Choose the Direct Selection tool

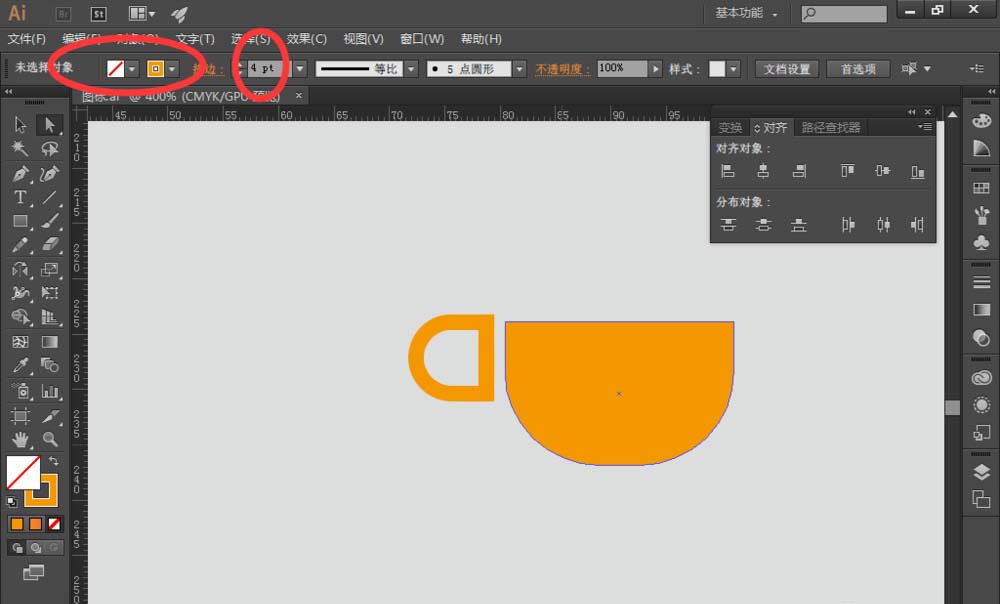click(49, 124)
